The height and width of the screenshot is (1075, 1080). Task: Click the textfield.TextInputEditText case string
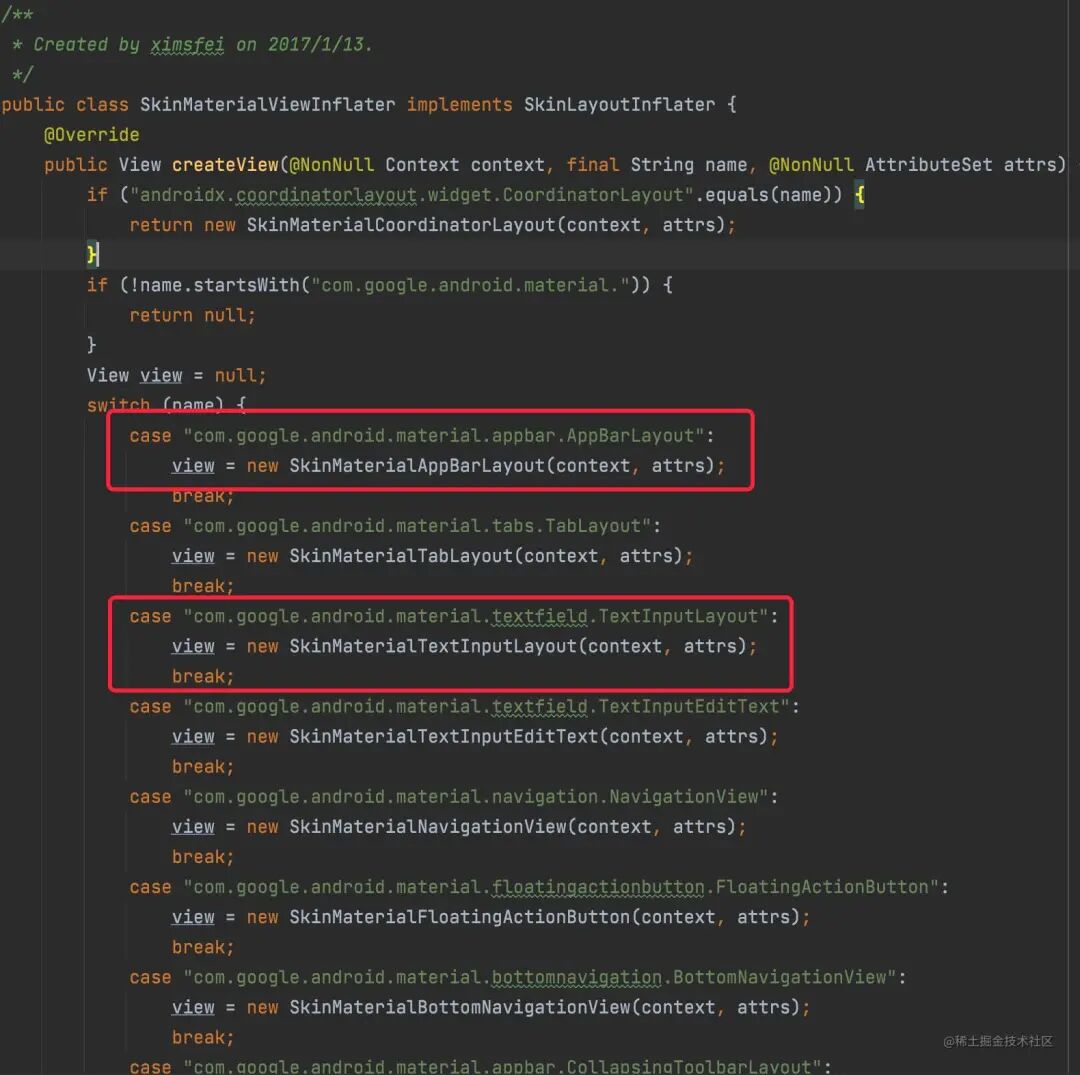click(x=487, y=707)
